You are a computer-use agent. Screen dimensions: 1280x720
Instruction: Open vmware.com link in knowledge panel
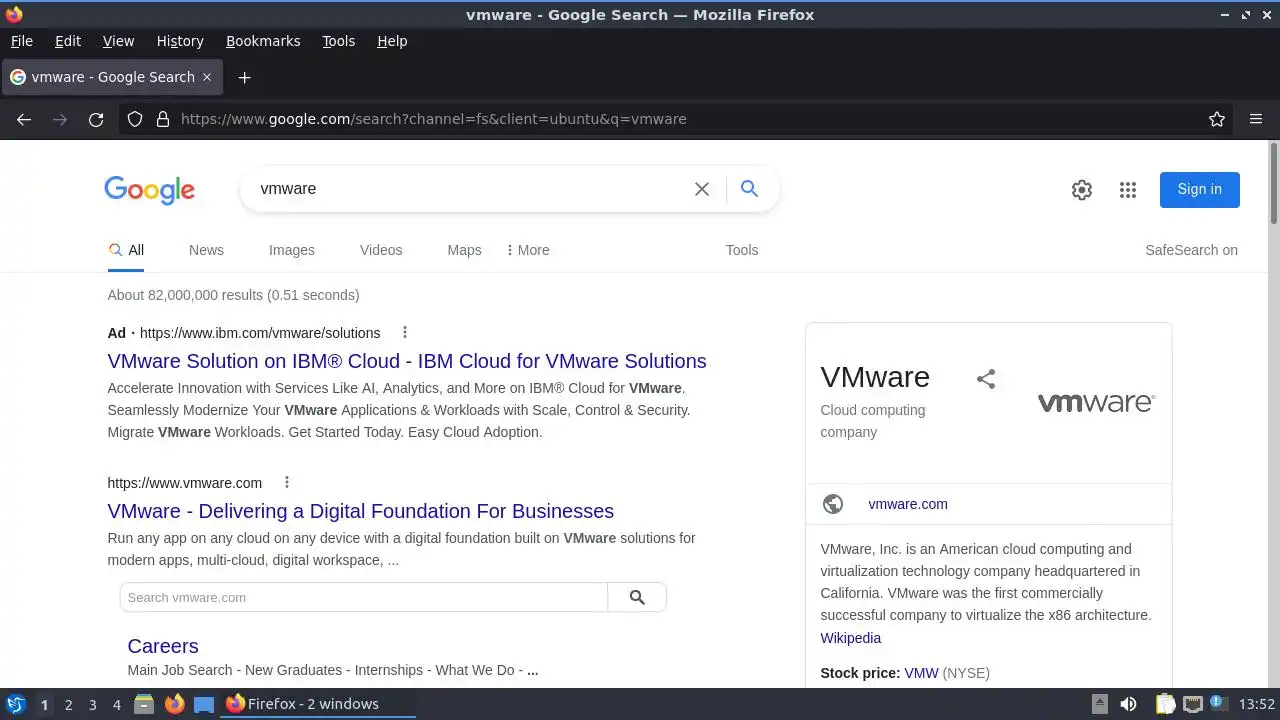click(908, 504)
